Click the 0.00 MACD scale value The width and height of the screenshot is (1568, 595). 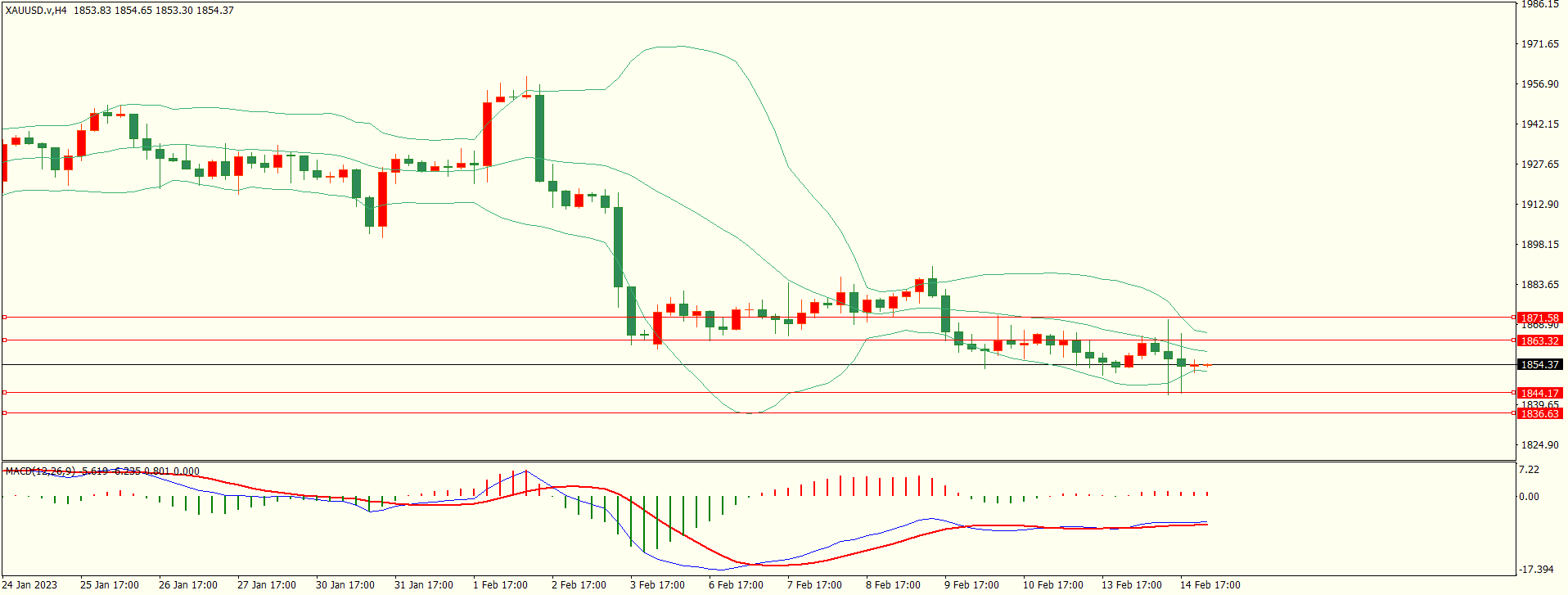pos(1529,496)
